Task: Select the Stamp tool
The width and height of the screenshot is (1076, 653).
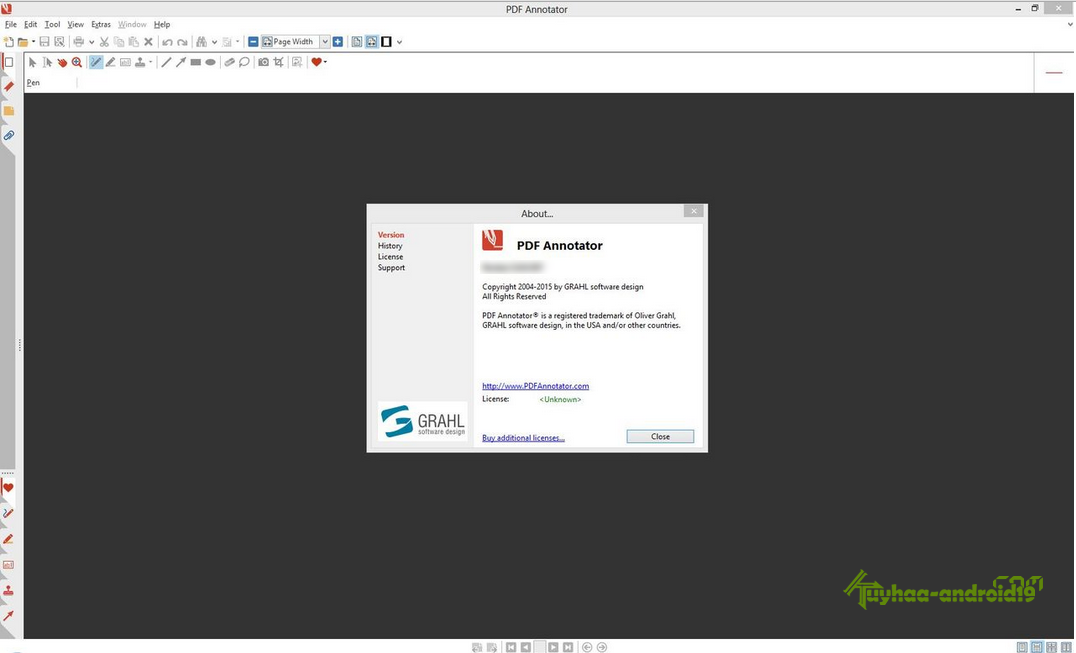Action: pos(140,62)
